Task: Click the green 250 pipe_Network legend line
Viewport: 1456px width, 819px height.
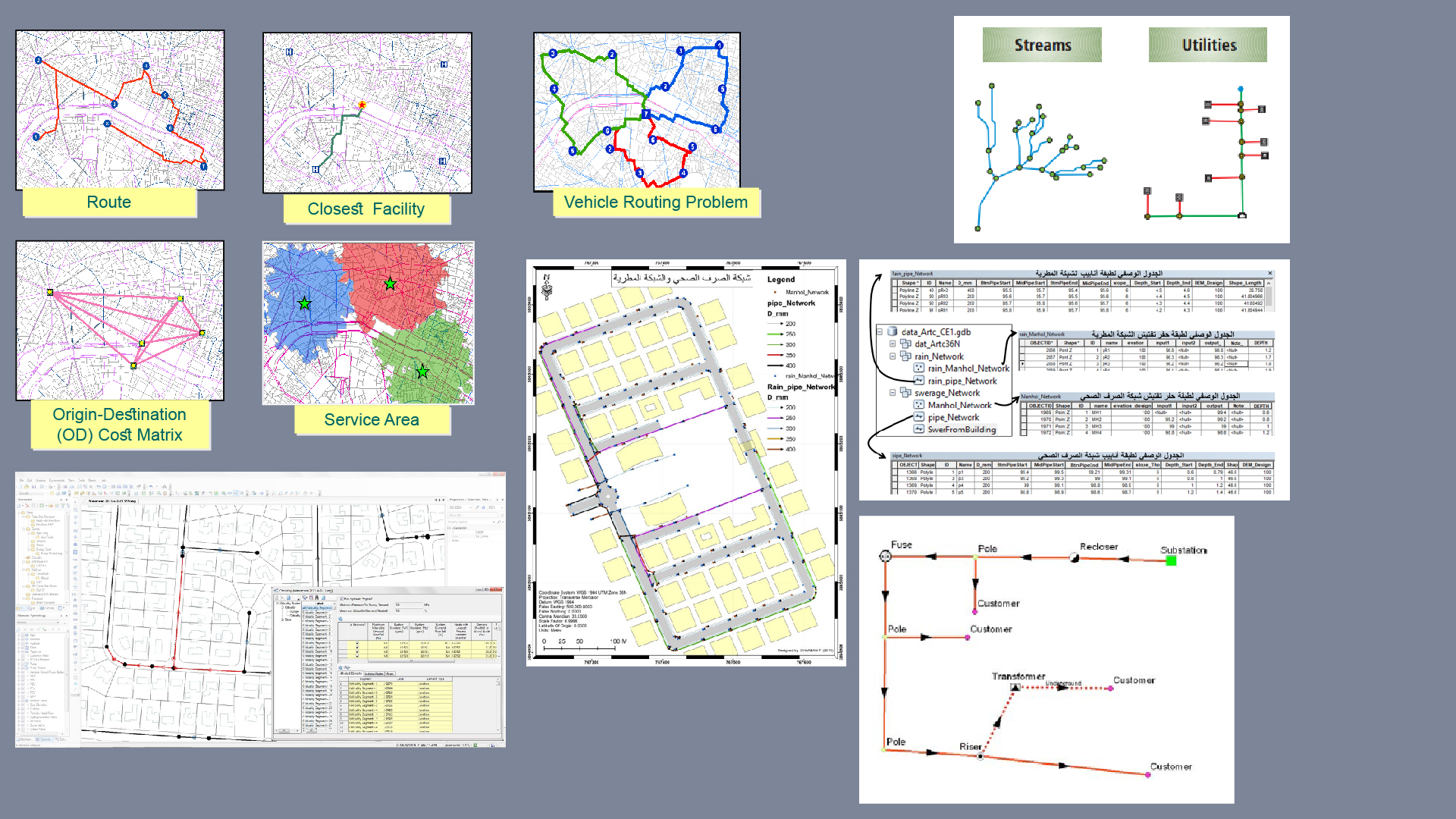Action: click(x=775, y=334)
